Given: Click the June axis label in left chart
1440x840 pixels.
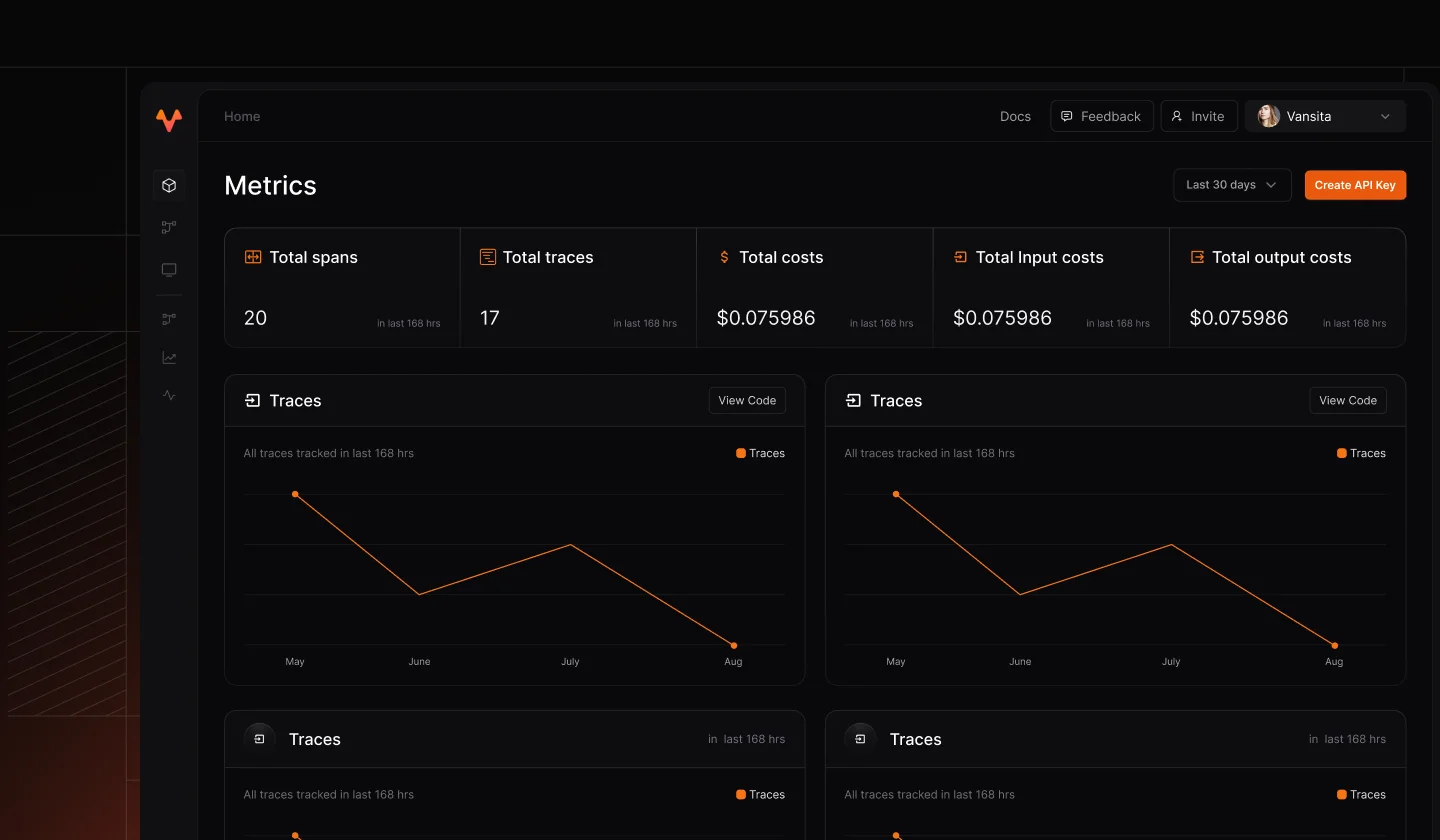Looking at the screenshot, I should point(419,661).
